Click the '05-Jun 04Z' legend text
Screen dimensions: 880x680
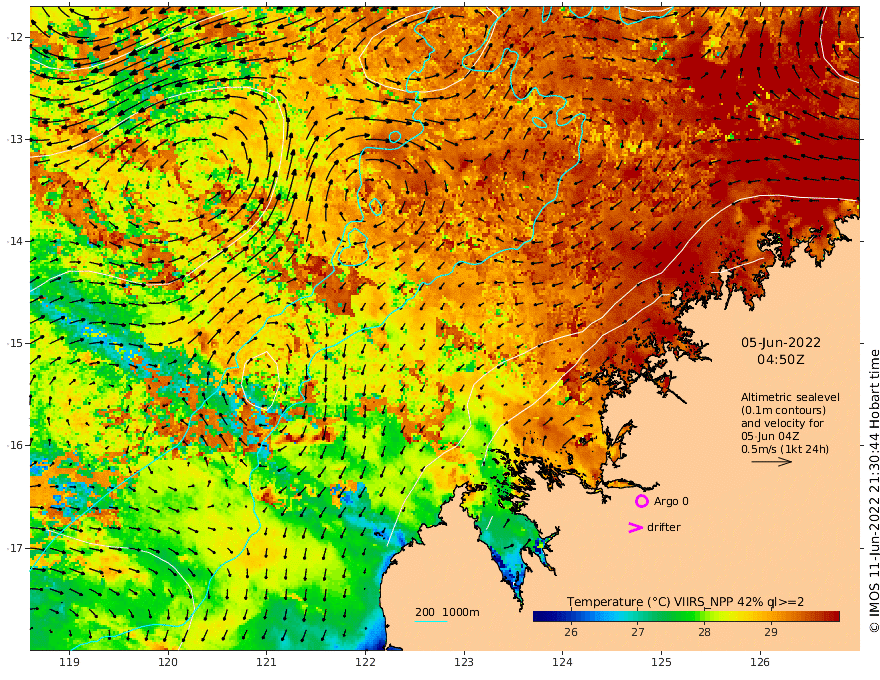[x=770, y=436]
